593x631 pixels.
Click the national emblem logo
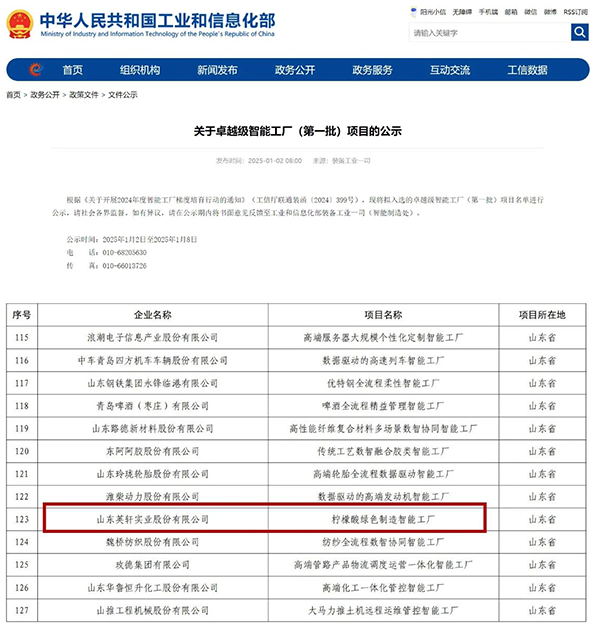click(x=20, y=25)
